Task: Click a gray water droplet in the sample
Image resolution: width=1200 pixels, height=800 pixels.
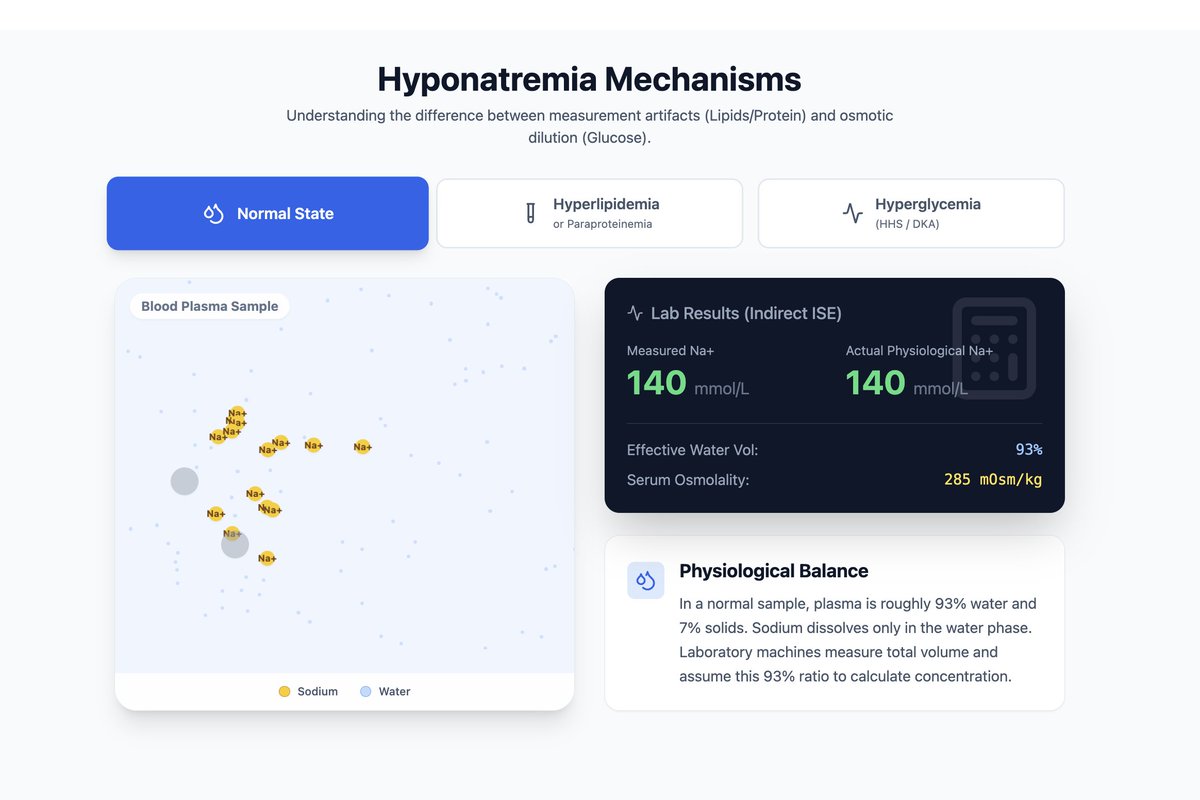Action: click(184, 481)
